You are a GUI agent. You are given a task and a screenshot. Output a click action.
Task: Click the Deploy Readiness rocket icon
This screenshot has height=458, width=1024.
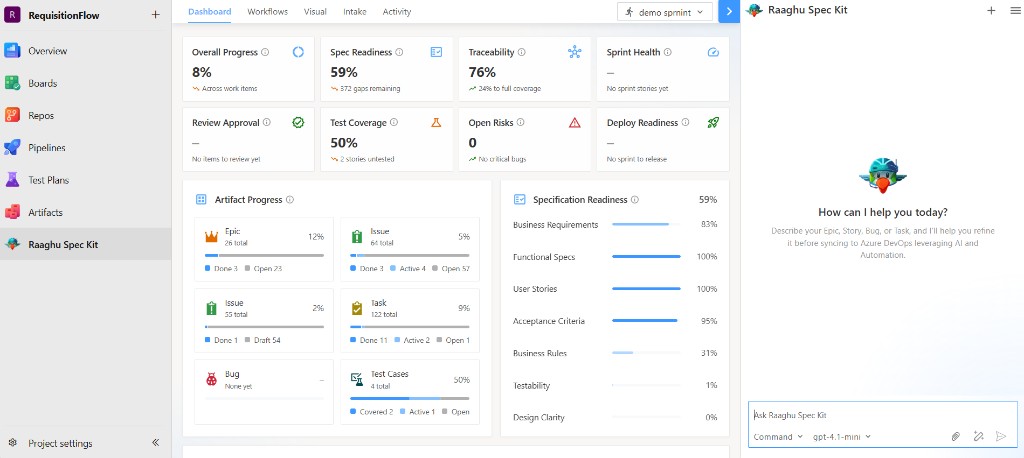(713, 122)
